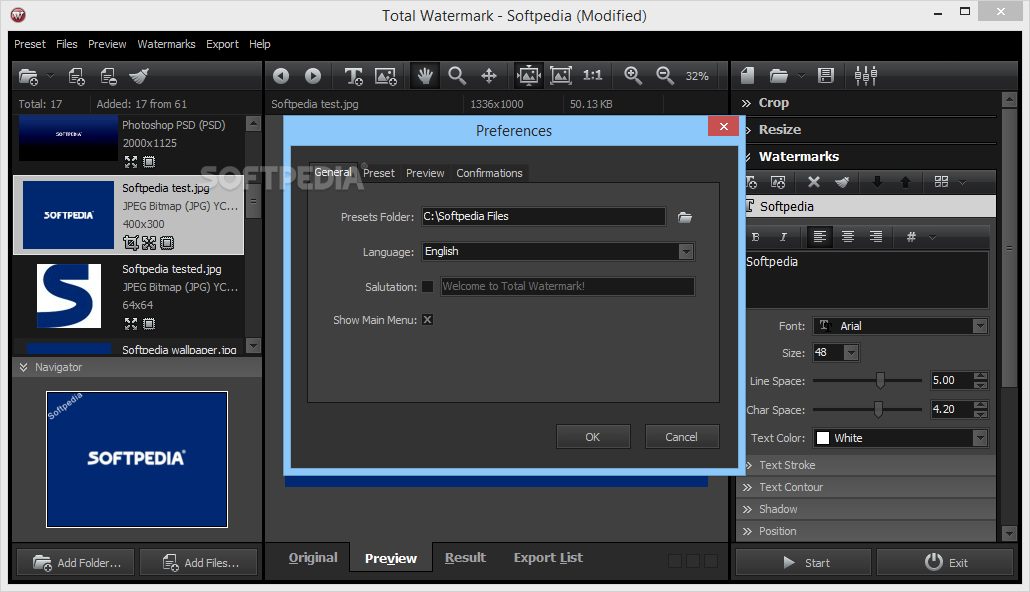1030x592 pixels.
Task: Switch to the Original view tab
Action: click(x=313, y=558)
